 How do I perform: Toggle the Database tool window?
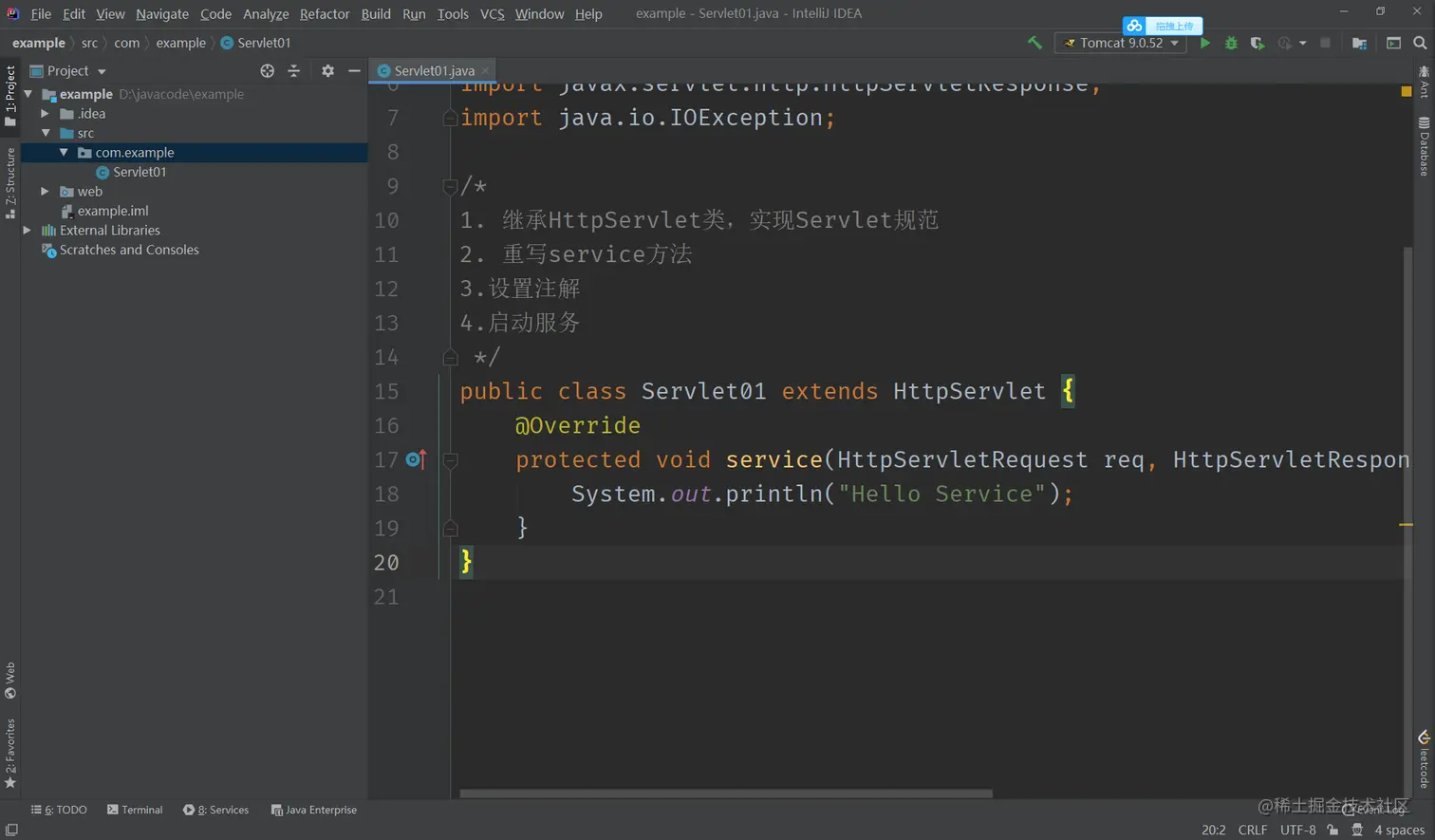pos(1424,146)
